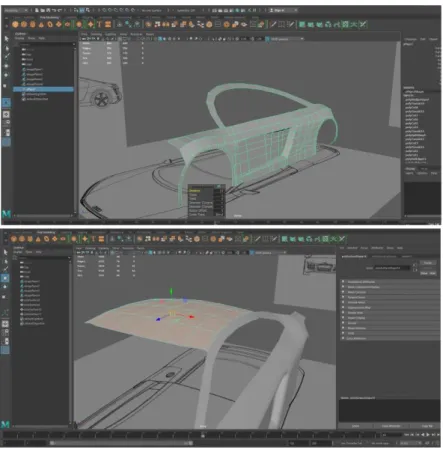Click Open Scene icon in top status line
Screen dimensions: 443x449
pyautogui.click(x=43, y=10)
